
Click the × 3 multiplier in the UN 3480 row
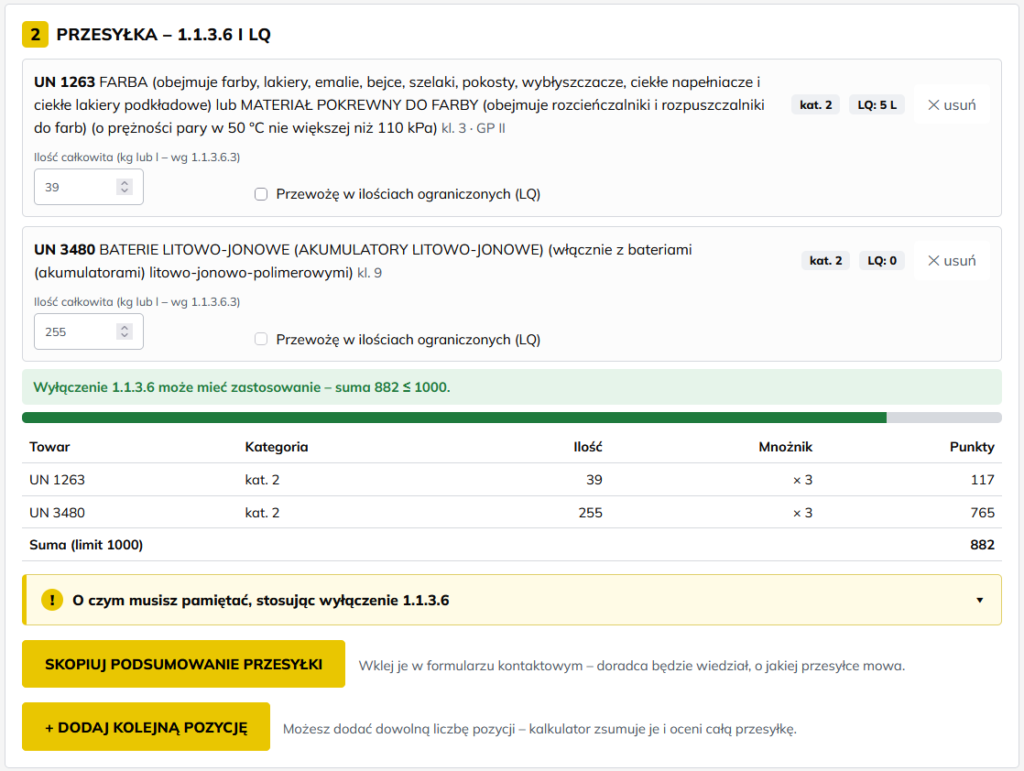coord(803,512)
